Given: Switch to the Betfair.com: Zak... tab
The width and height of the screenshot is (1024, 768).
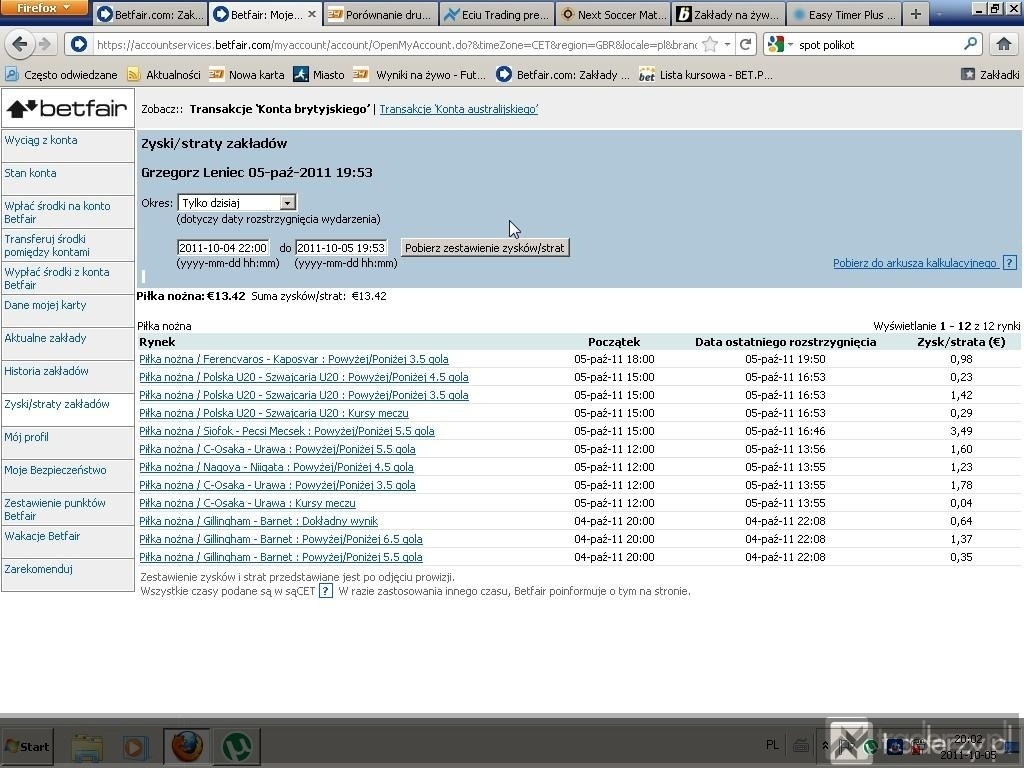Looking at the screenshot, I should (150, 14).
